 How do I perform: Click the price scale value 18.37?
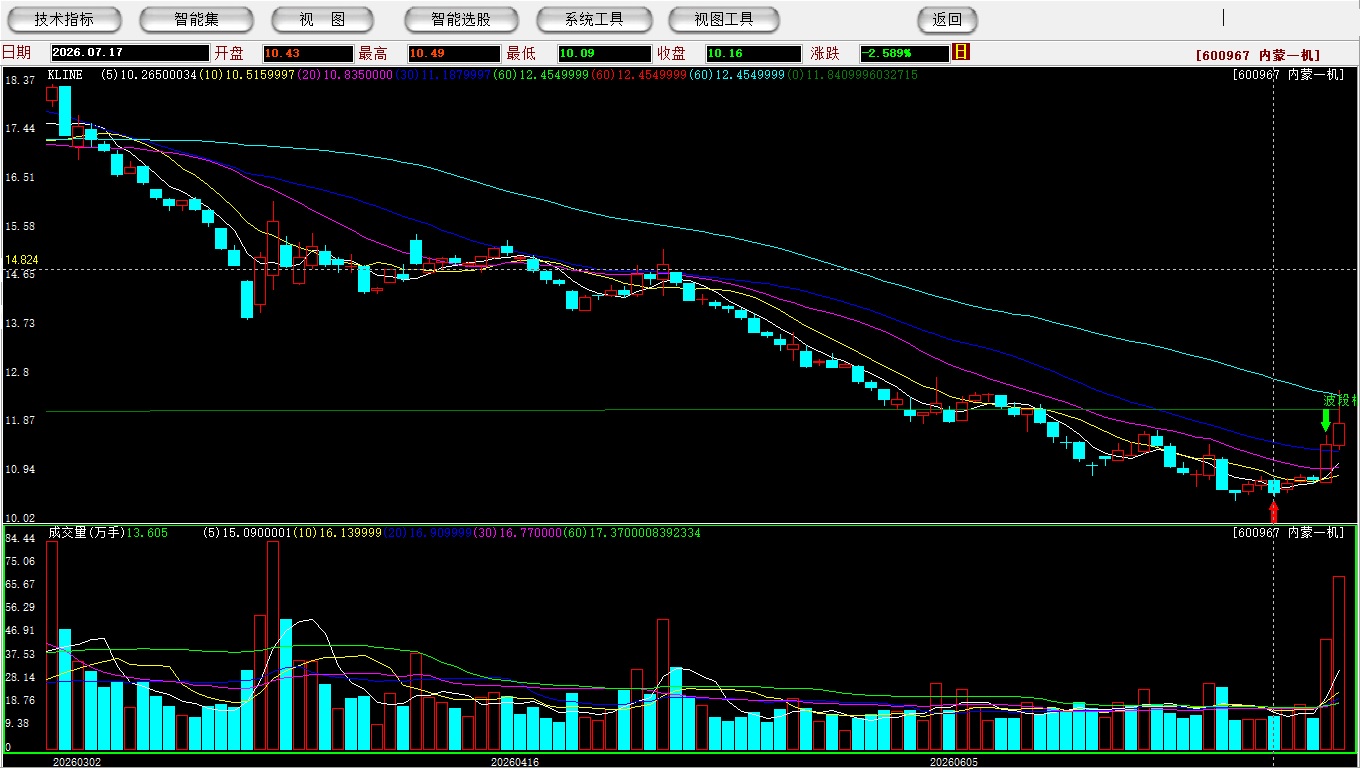tap(20, 80)
